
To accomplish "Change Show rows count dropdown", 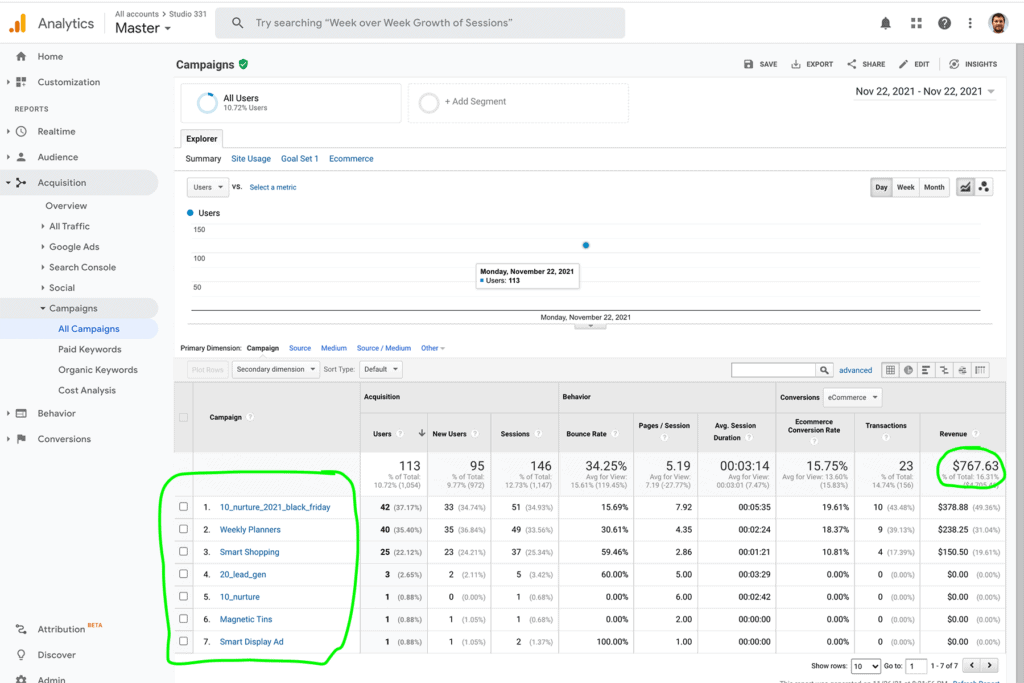I will point(867,664).
